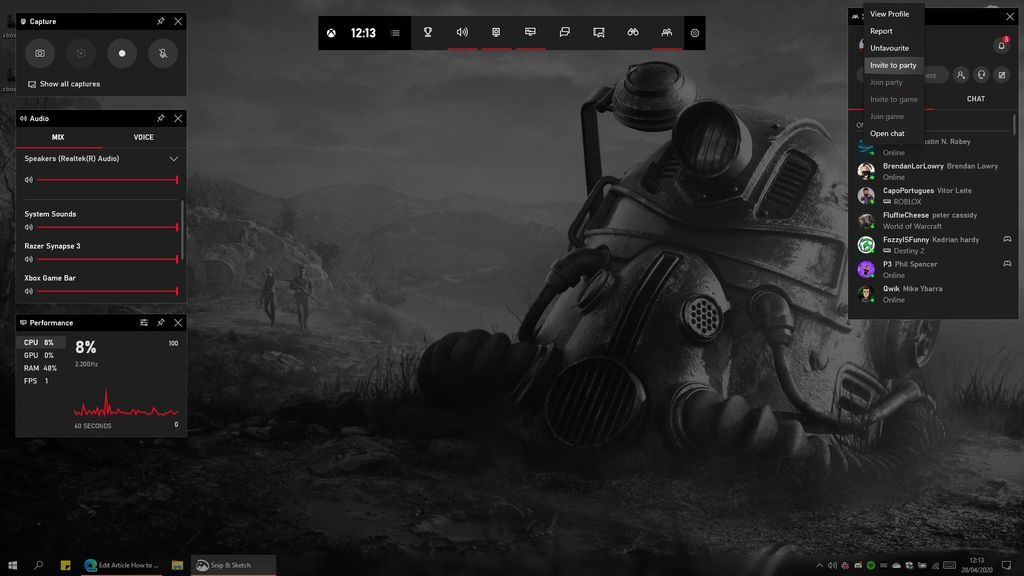
Task: Collapse the Speakers (Realtek) Audio section
Action: [x=173, y=158]
